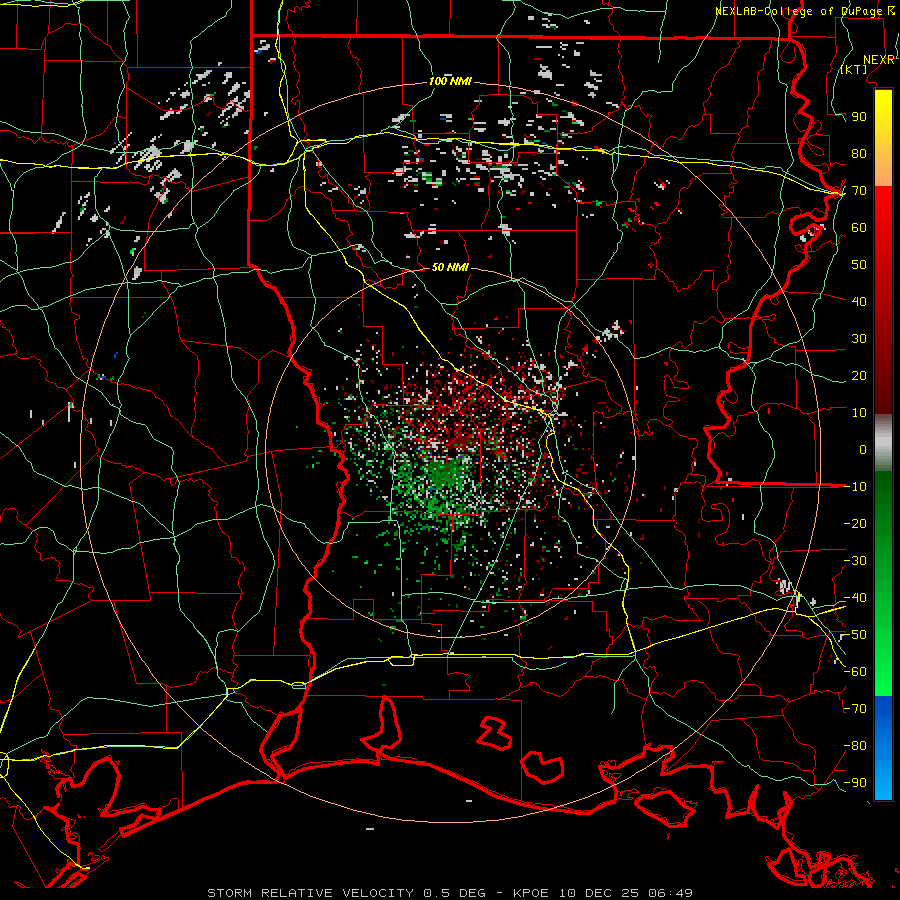Click the 40 value on velocity scale
Viewport: 900px width, 900px height.
click(x=859, y=301)
